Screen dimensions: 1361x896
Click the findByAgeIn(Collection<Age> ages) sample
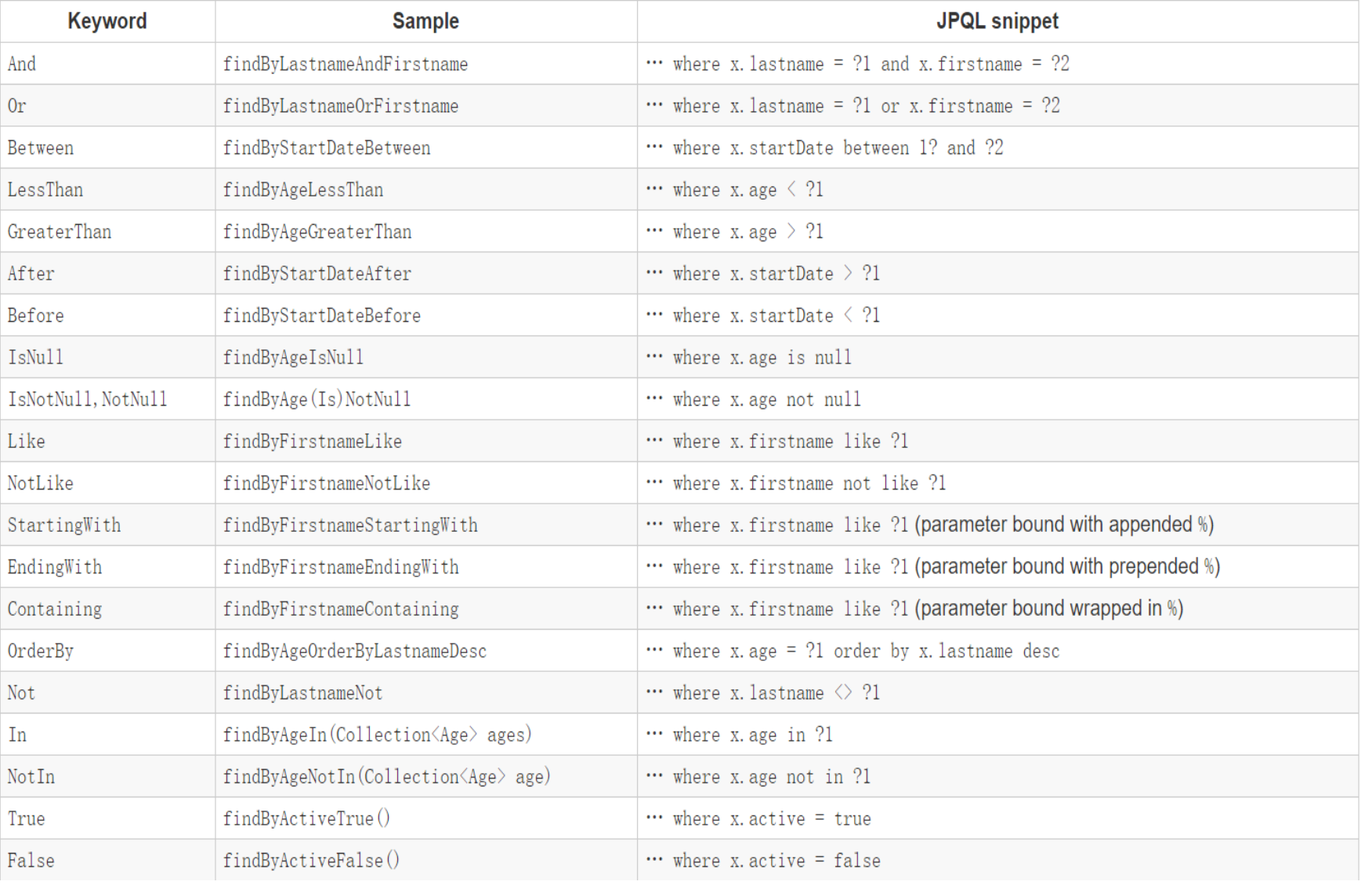click(x=378, y=735)
